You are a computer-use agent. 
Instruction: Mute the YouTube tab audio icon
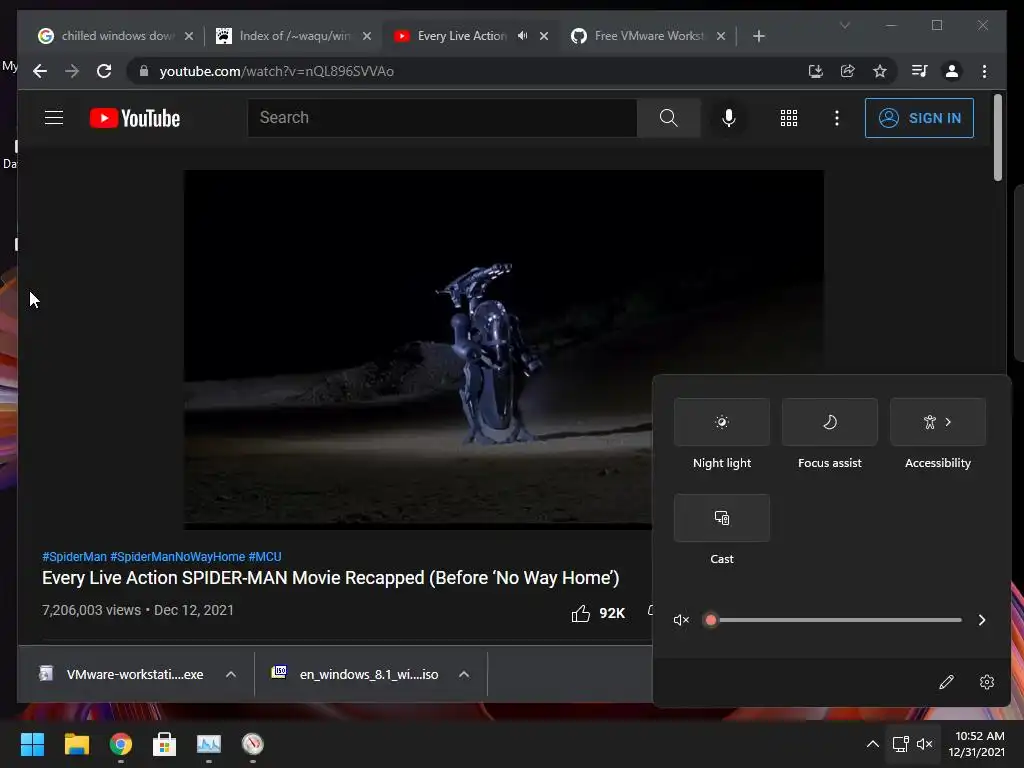pyautogui.click(x=522, y=36)
